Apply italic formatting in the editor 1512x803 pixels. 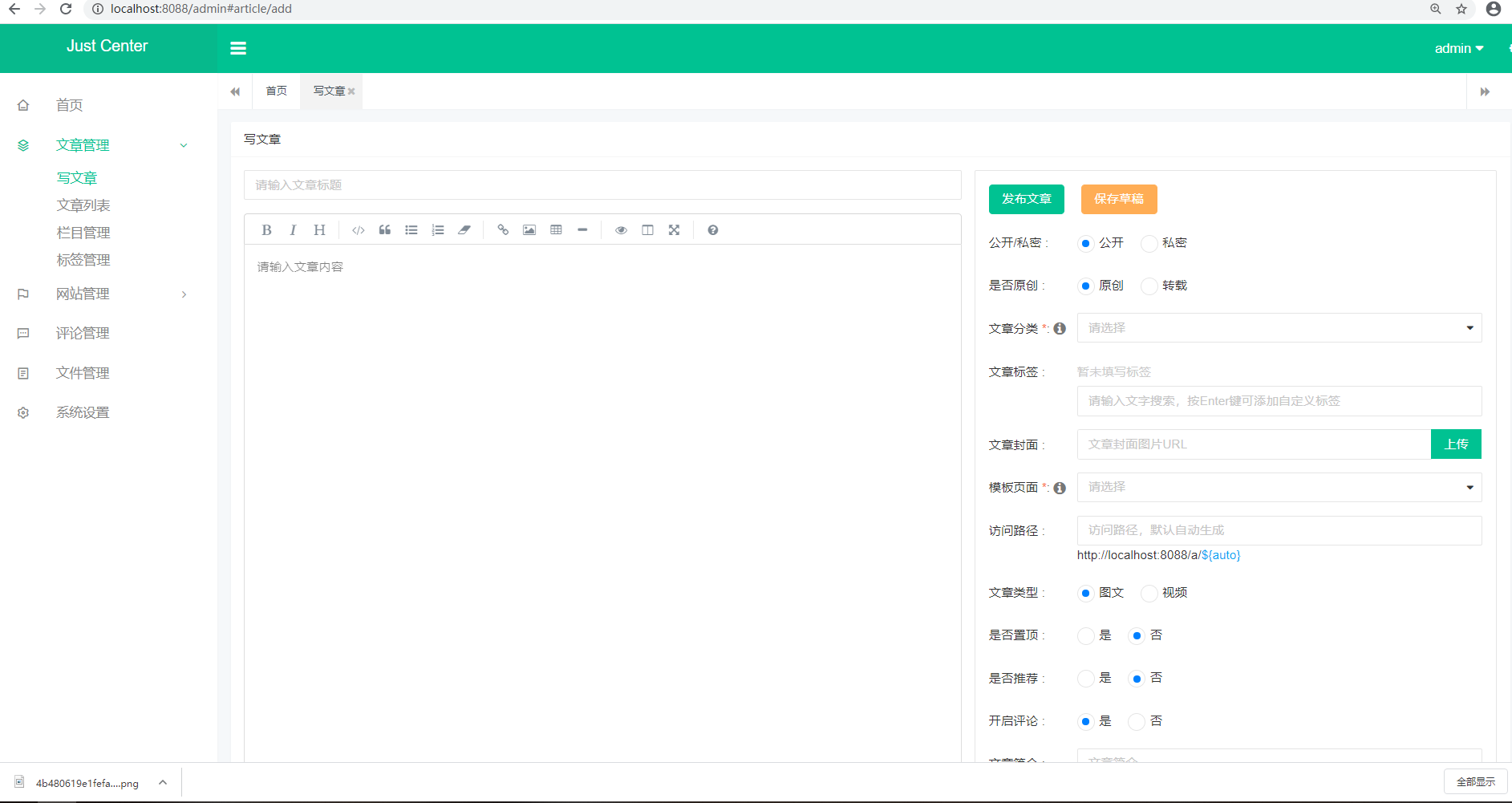click(293, 230)
